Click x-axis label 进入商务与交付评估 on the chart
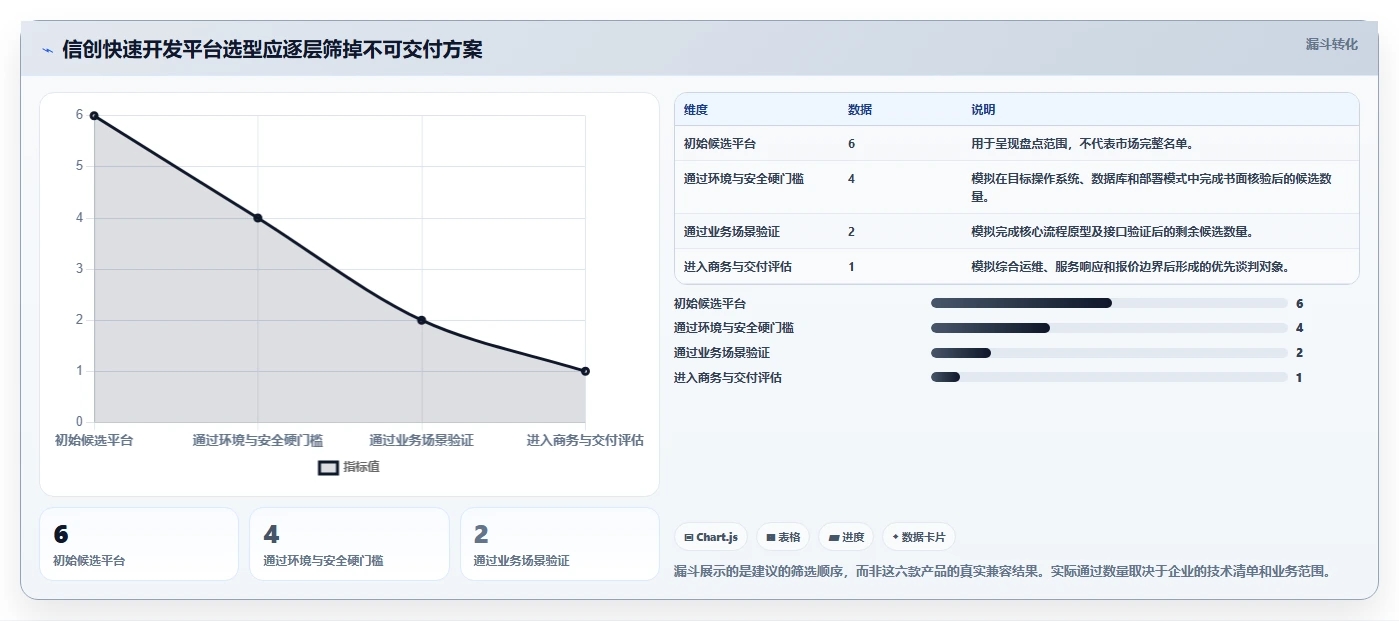The image size is (1399, 621). [x=585, y=440]
